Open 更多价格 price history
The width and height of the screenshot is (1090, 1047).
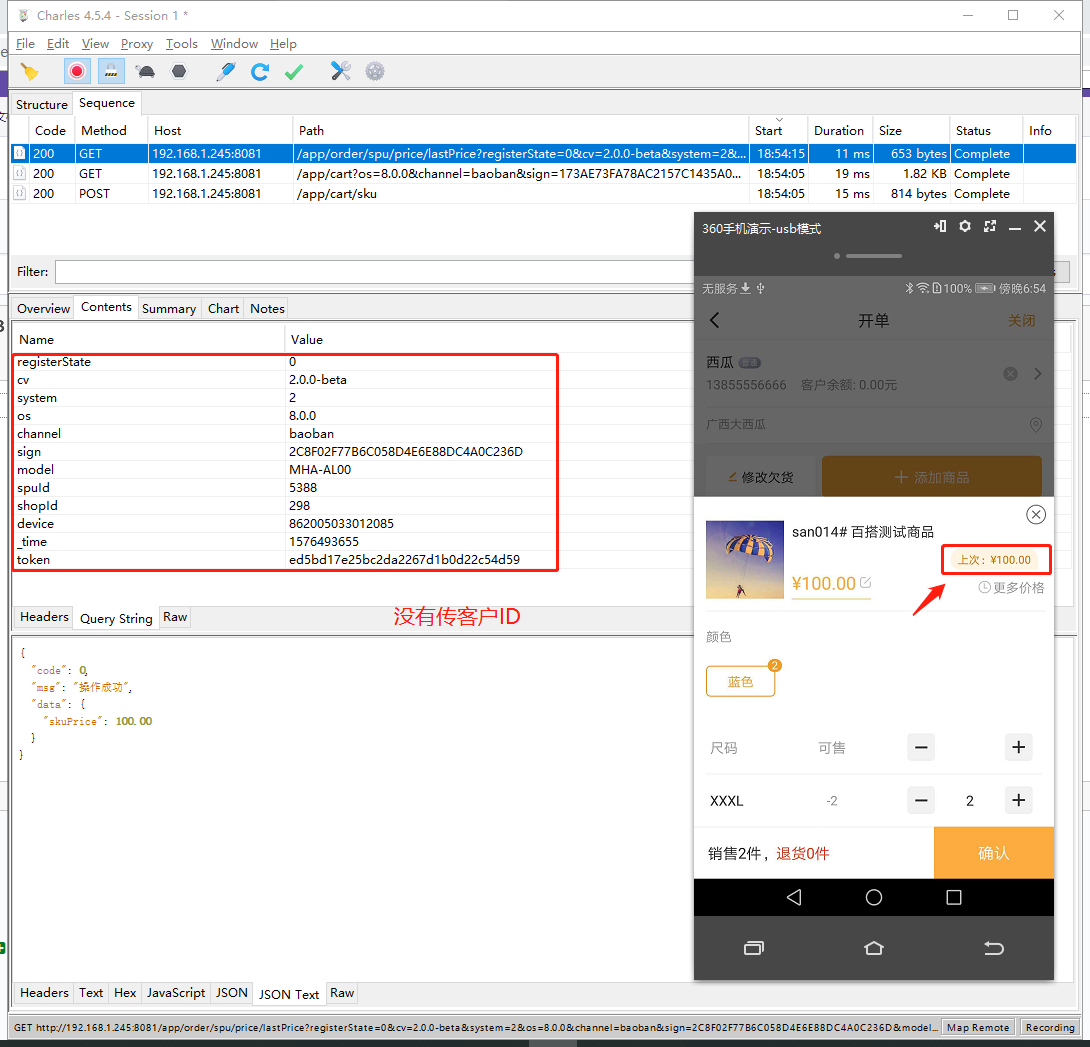click(x=1011, y=587)
